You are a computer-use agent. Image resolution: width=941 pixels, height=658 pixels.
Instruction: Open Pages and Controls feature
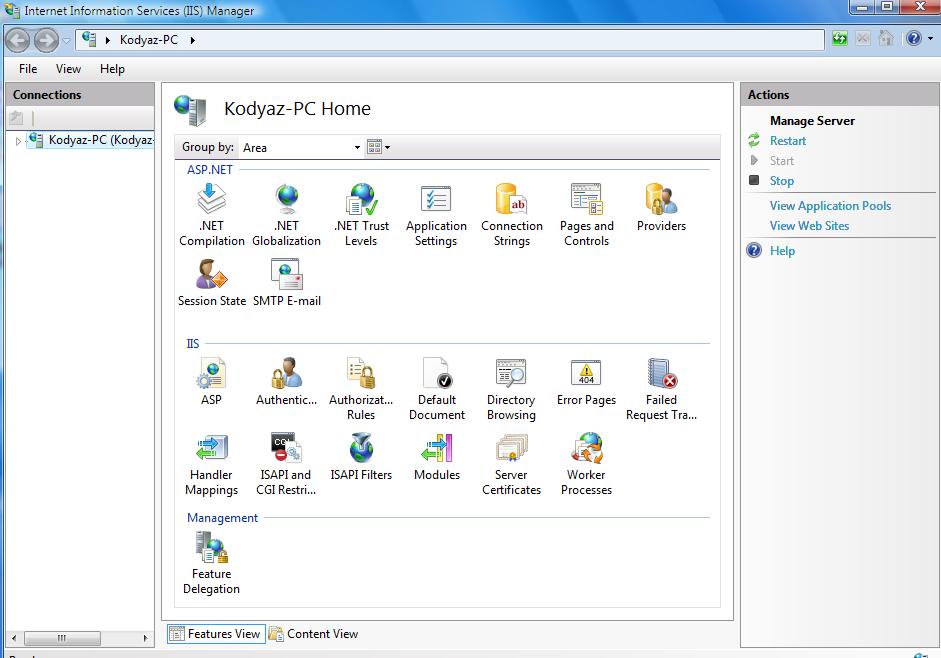pyautogui.click(x=586, y=215)
